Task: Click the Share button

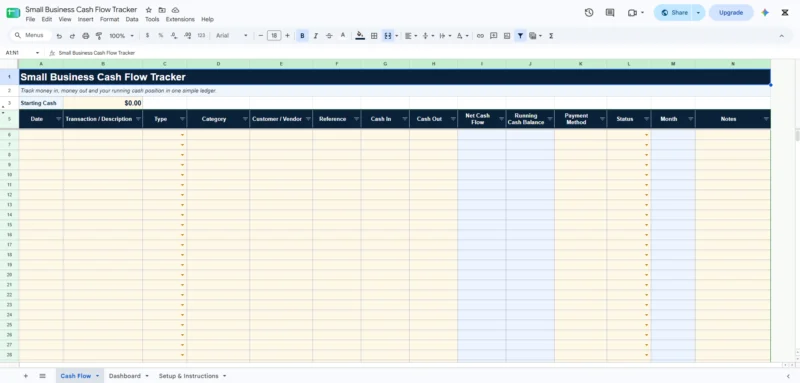Action: (x=673, y=13)
